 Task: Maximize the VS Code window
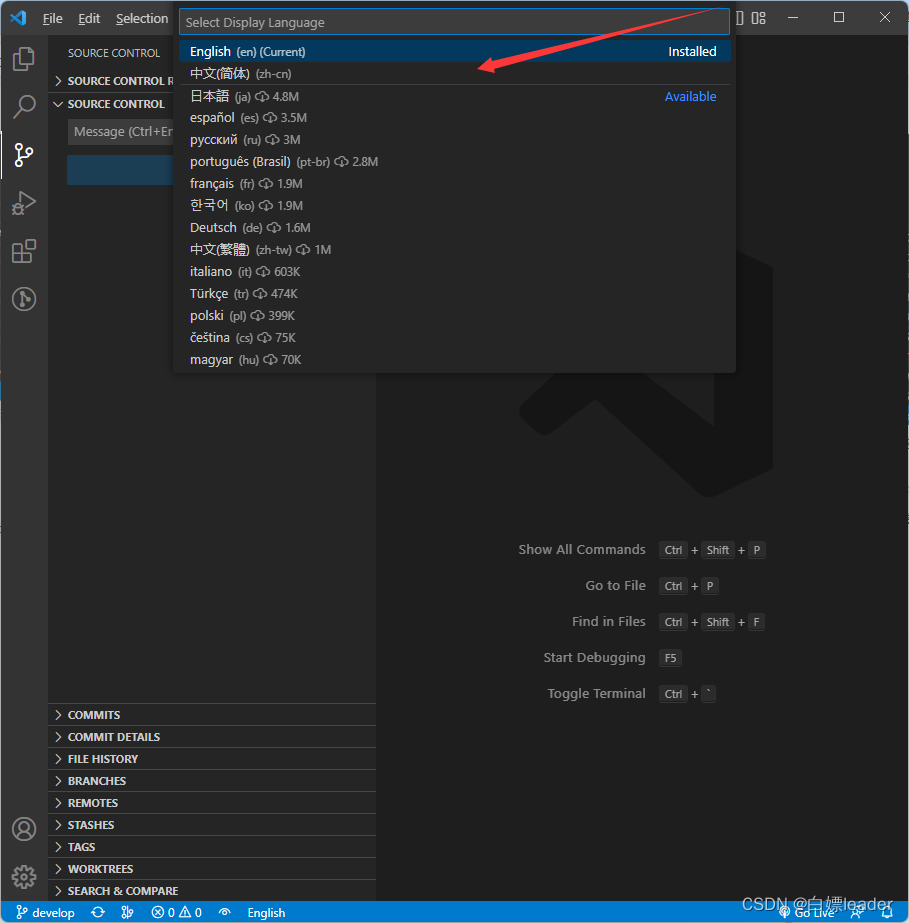[x=839, y=18]
